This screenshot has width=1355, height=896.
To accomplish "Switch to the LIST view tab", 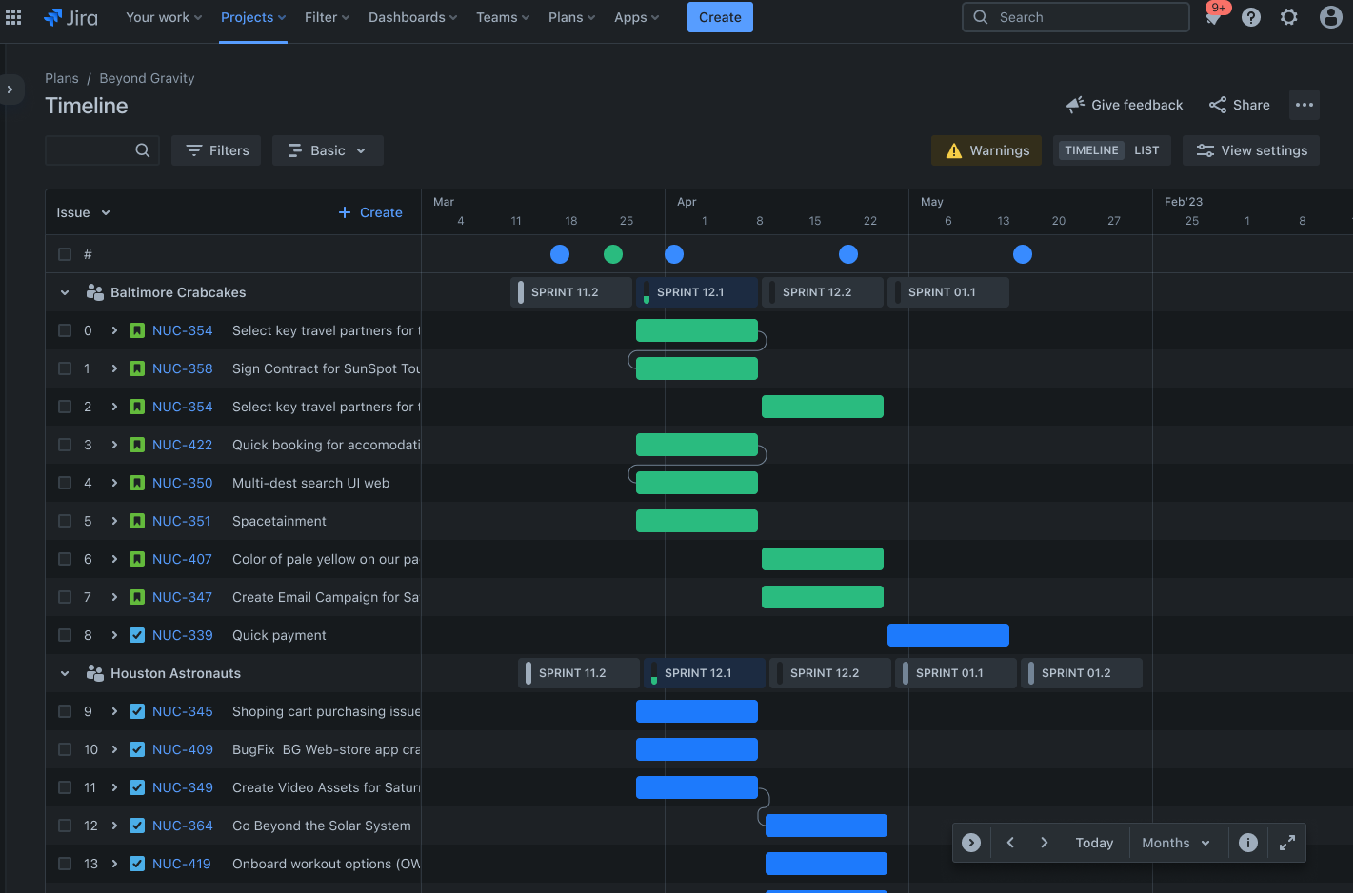I will tap(1146, 149).
